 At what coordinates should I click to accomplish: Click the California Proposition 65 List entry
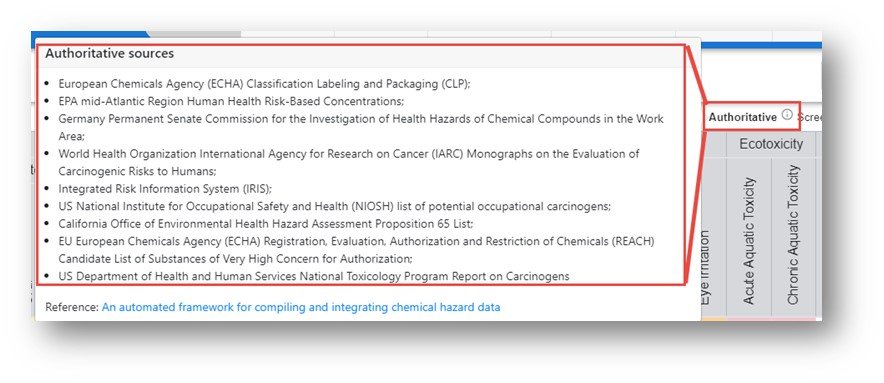pyautogui.click(x=266, y=224)
